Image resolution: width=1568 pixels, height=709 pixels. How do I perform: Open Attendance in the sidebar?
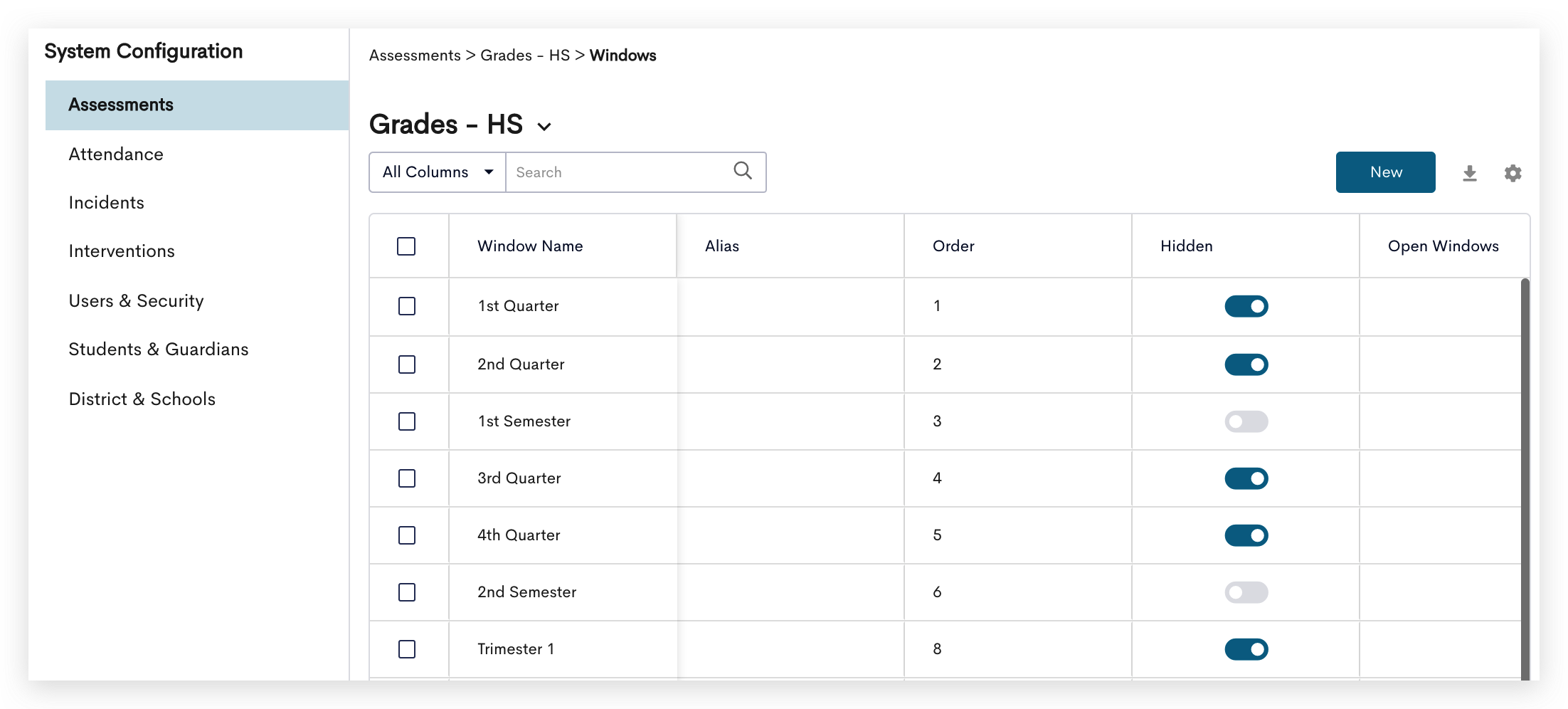click(116, 154)
